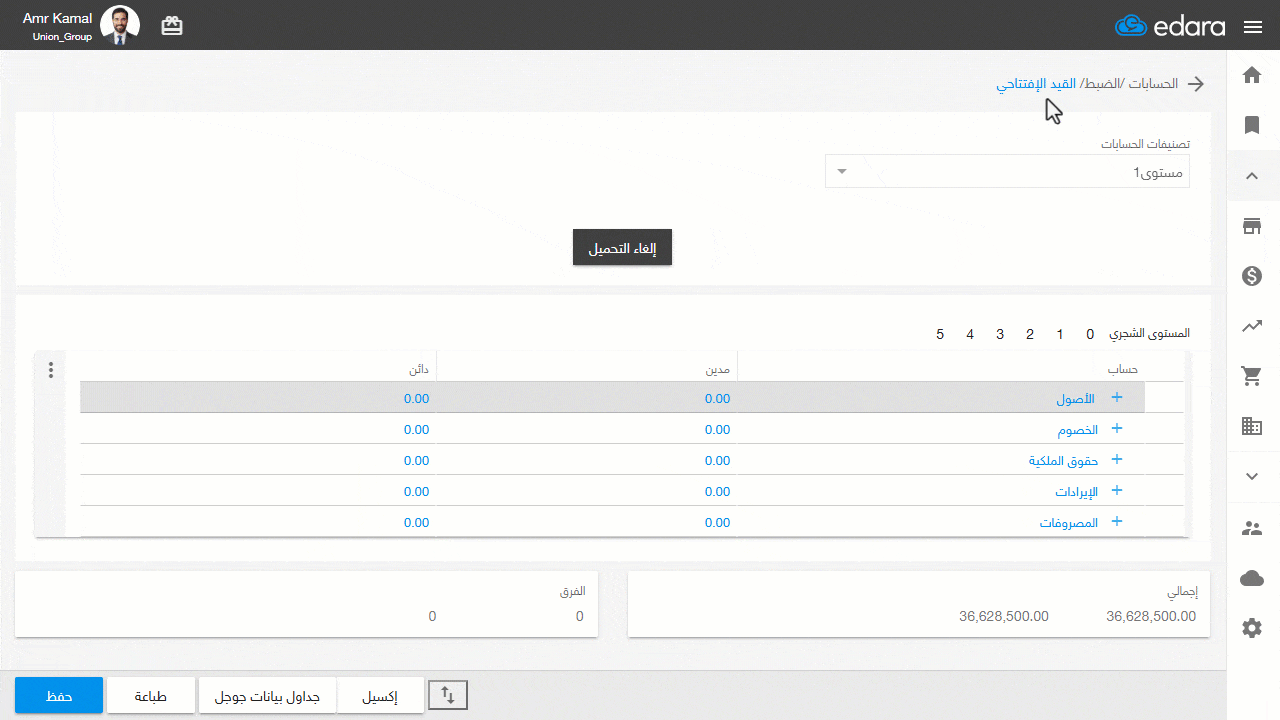Expand the حقوق الملكية account row
The image size is (1280, 720).
pos(1117,459)
